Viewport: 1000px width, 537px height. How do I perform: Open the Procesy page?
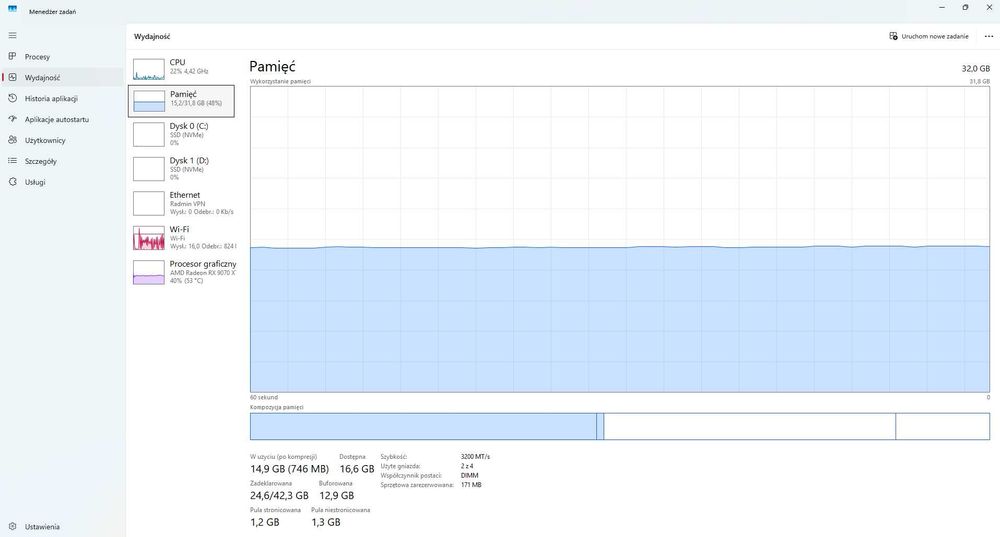[62, 57]
